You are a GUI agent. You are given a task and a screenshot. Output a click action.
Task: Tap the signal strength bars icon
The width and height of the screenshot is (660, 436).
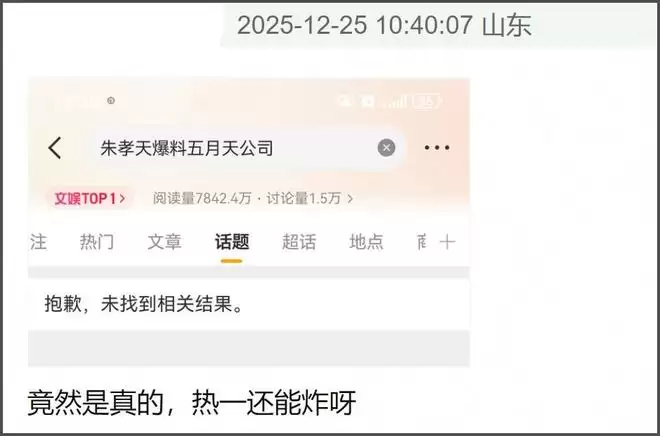[396, 101]
